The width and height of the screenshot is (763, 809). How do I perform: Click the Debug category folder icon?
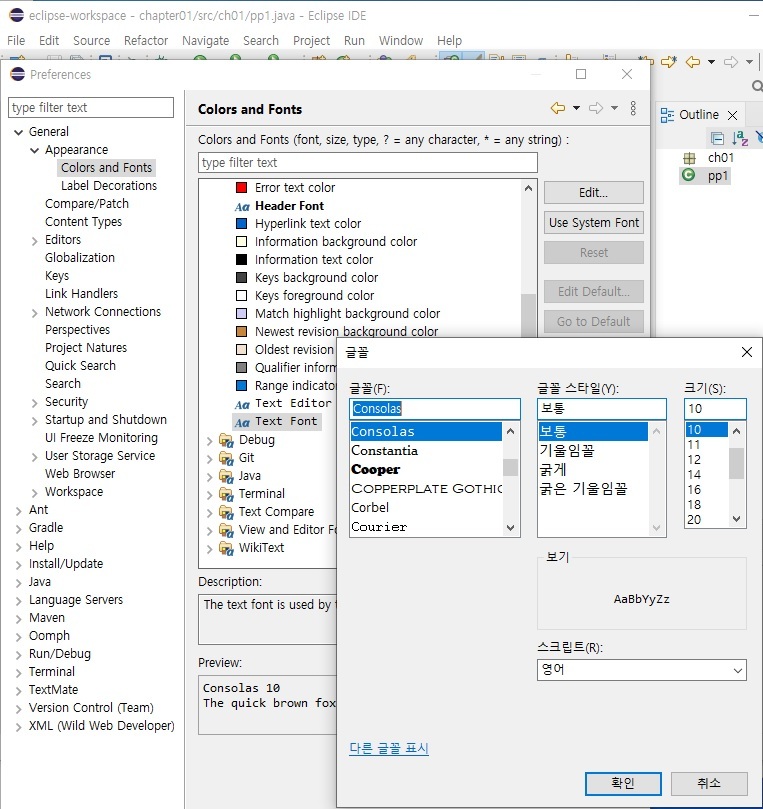point(226,440)
